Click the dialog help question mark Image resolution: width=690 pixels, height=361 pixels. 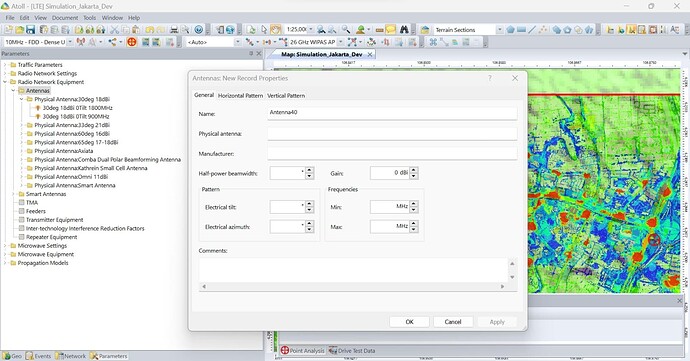click(489, 78)
